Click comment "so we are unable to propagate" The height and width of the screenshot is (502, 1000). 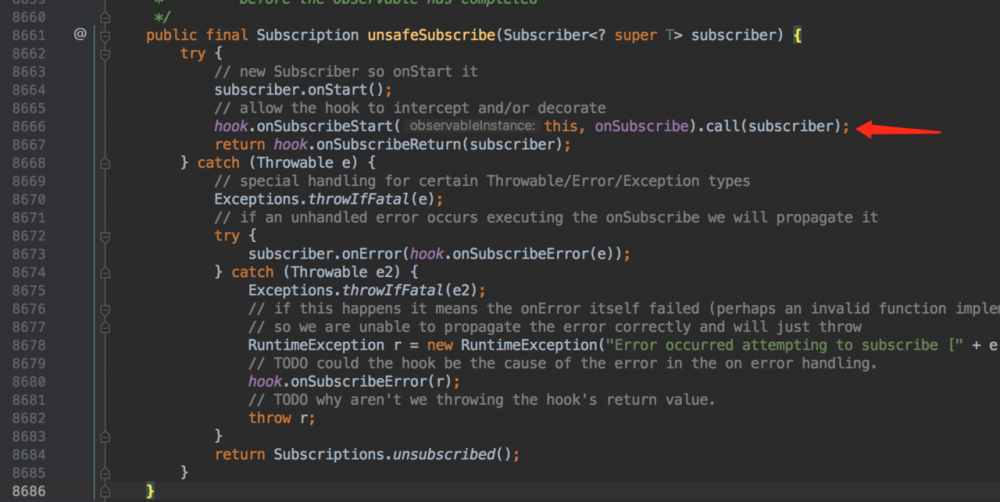pos(554,327)
